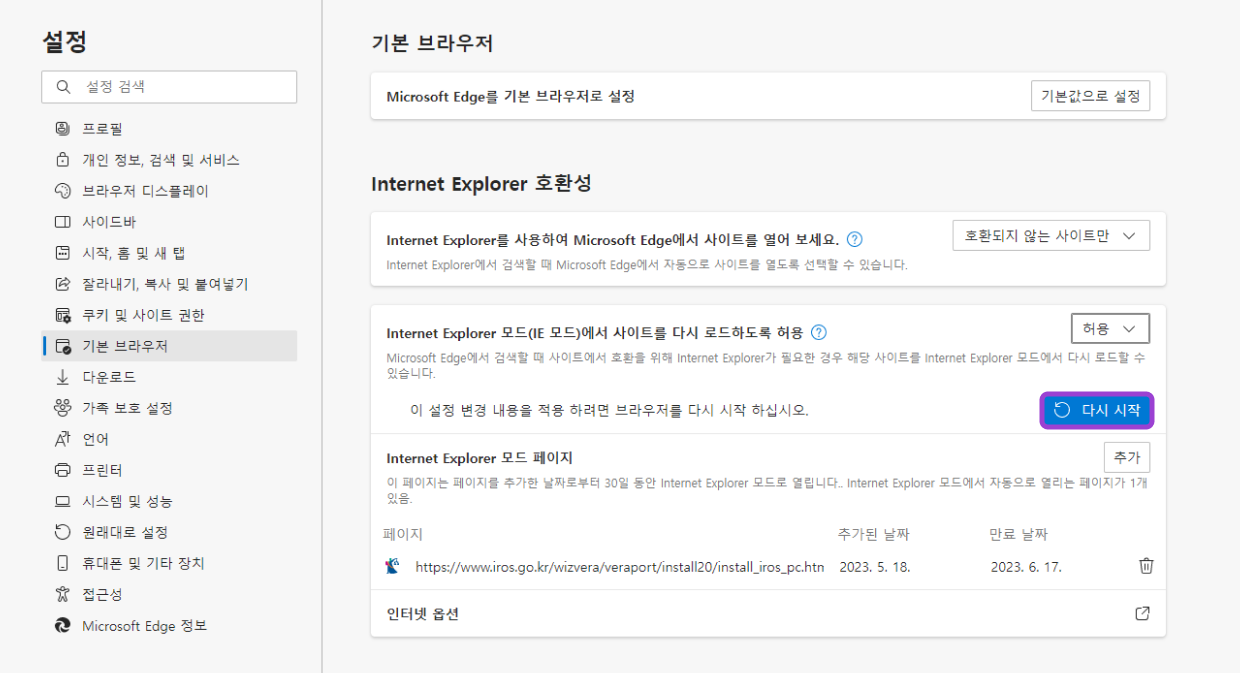The image size is (1240, 673).
Task: Click the help icon beside IE 모드 reload setting
Action: click(x=818, y=333)
